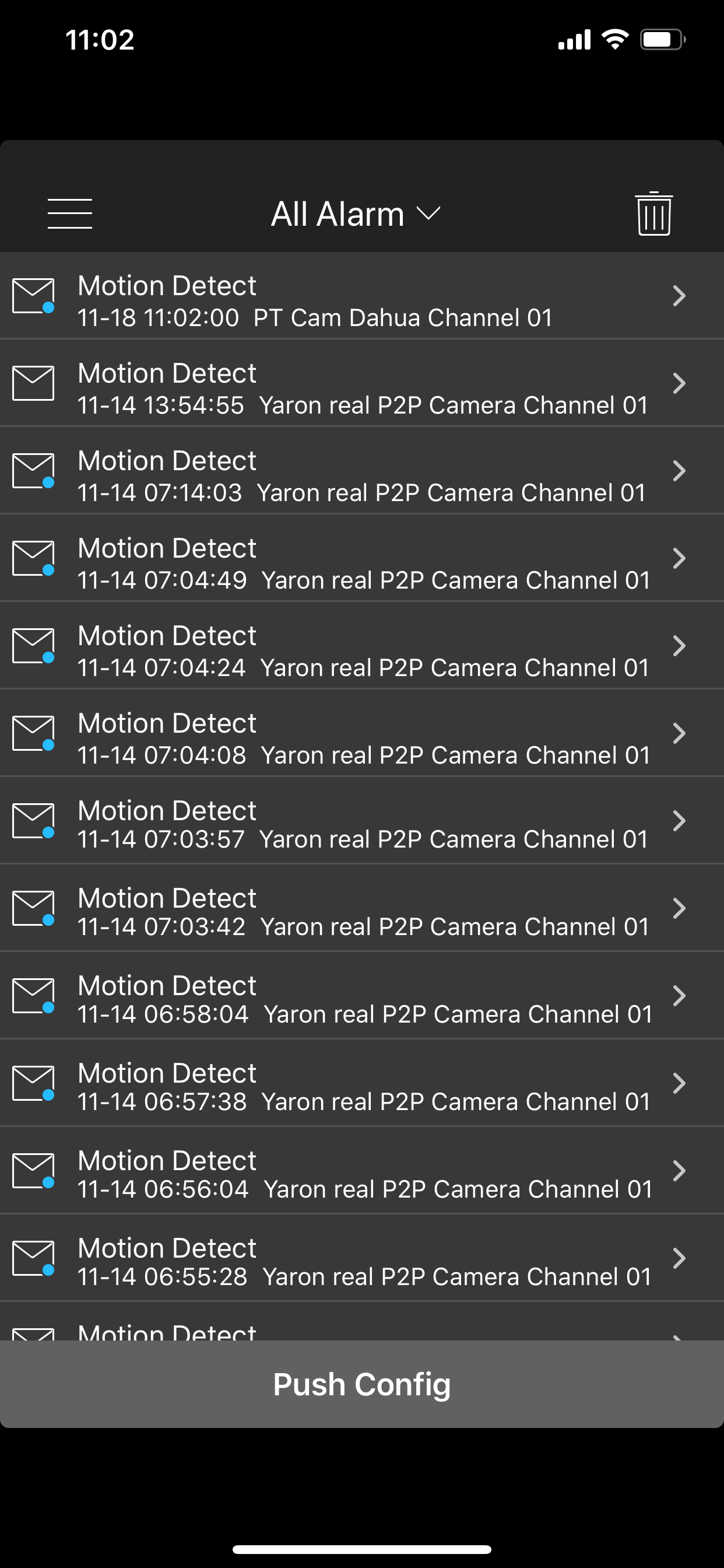This screenshot has height=1568, width=724.
Task: Expand the All Alarm filter dropdown
Action: click(x=356, y=214)
